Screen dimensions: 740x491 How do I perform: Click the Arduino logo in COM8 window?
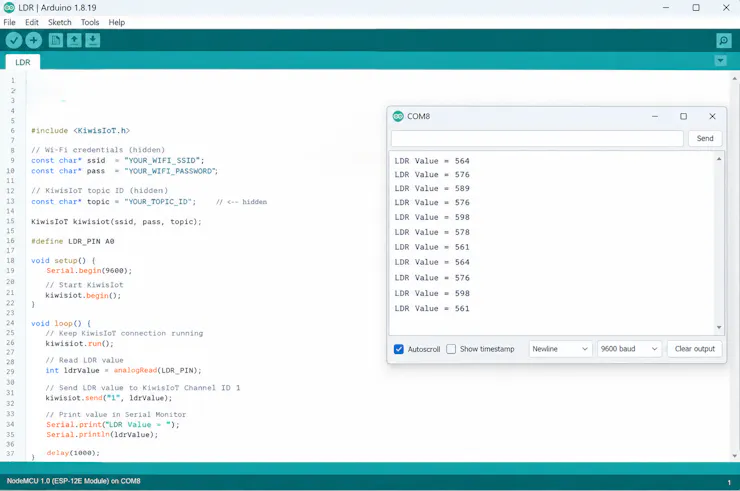[x=398, y=116]
